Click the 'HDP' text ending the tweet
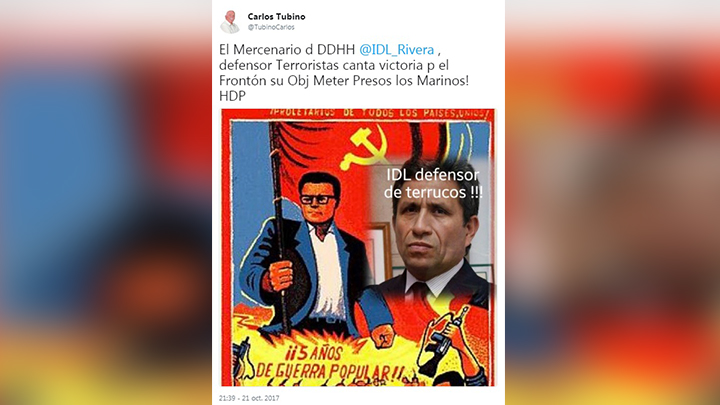720x405 pixels. [232, 96]
